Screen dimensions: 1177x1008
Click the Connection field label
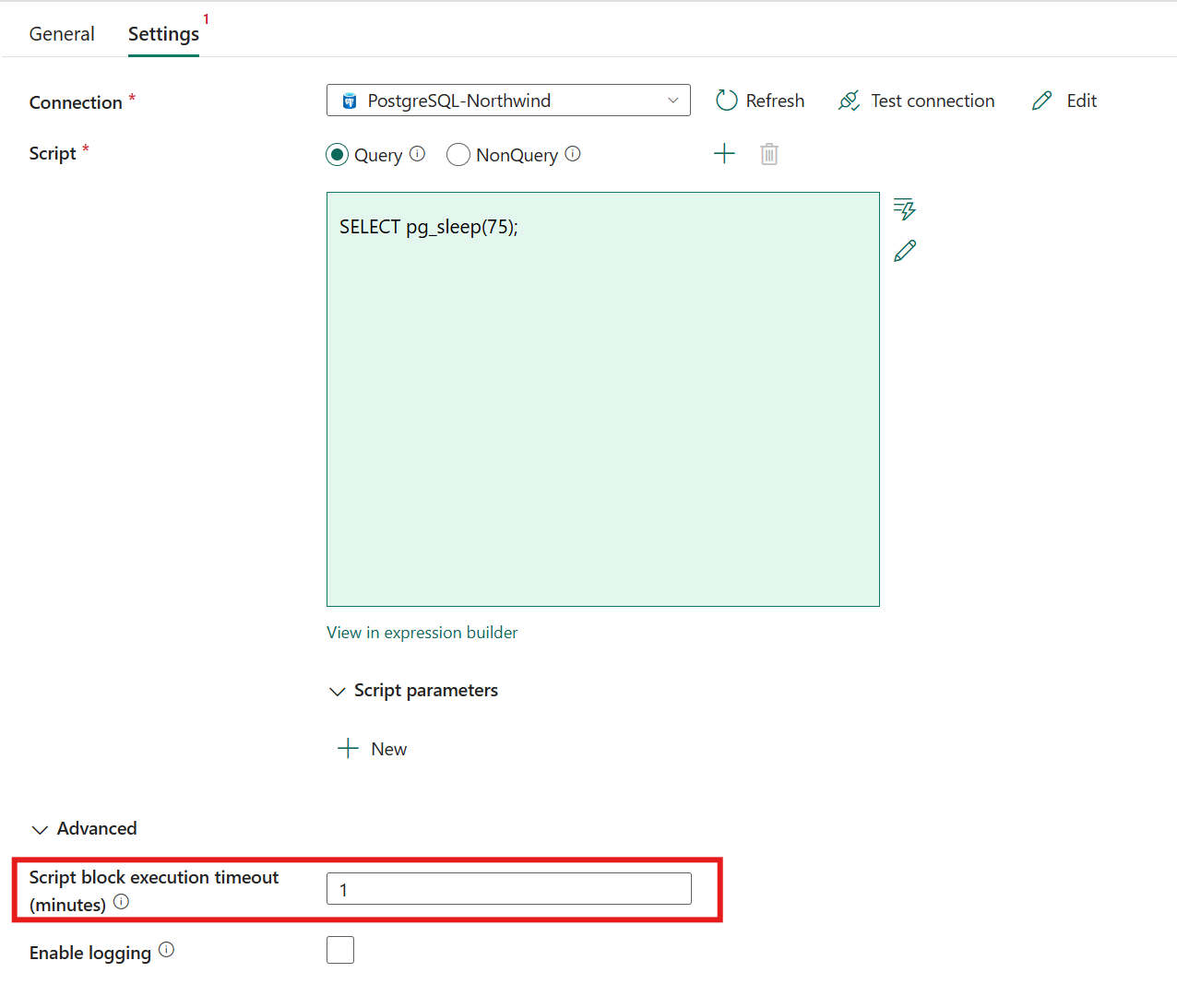pos(76,102)
